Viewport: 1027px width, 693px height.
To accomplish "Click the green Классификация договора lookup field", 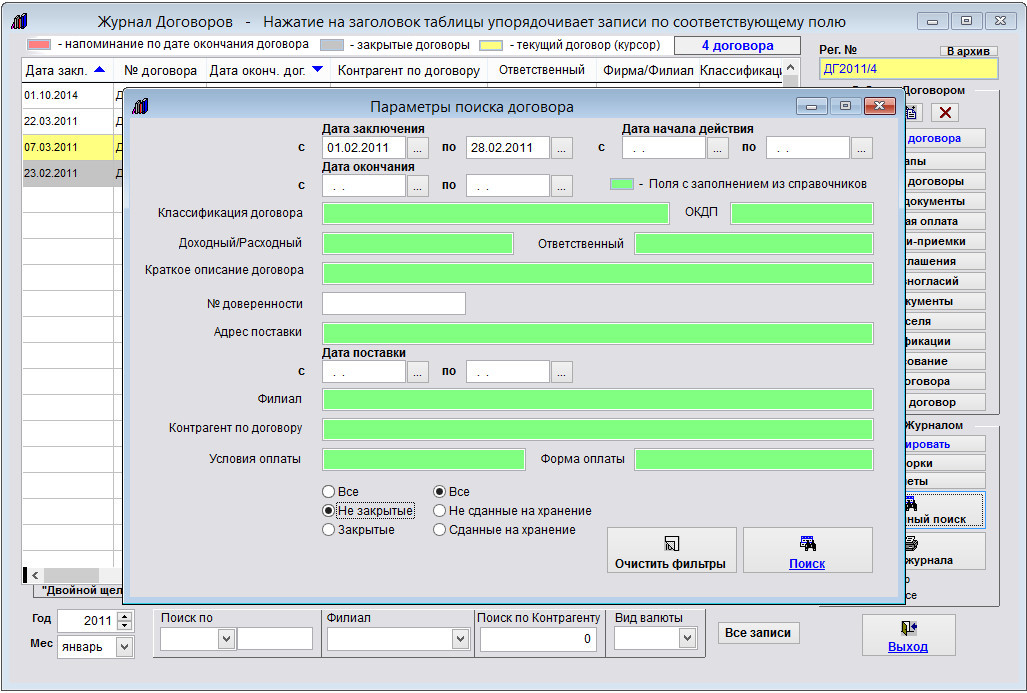I will pyautogui.click(x=495, y=213).
